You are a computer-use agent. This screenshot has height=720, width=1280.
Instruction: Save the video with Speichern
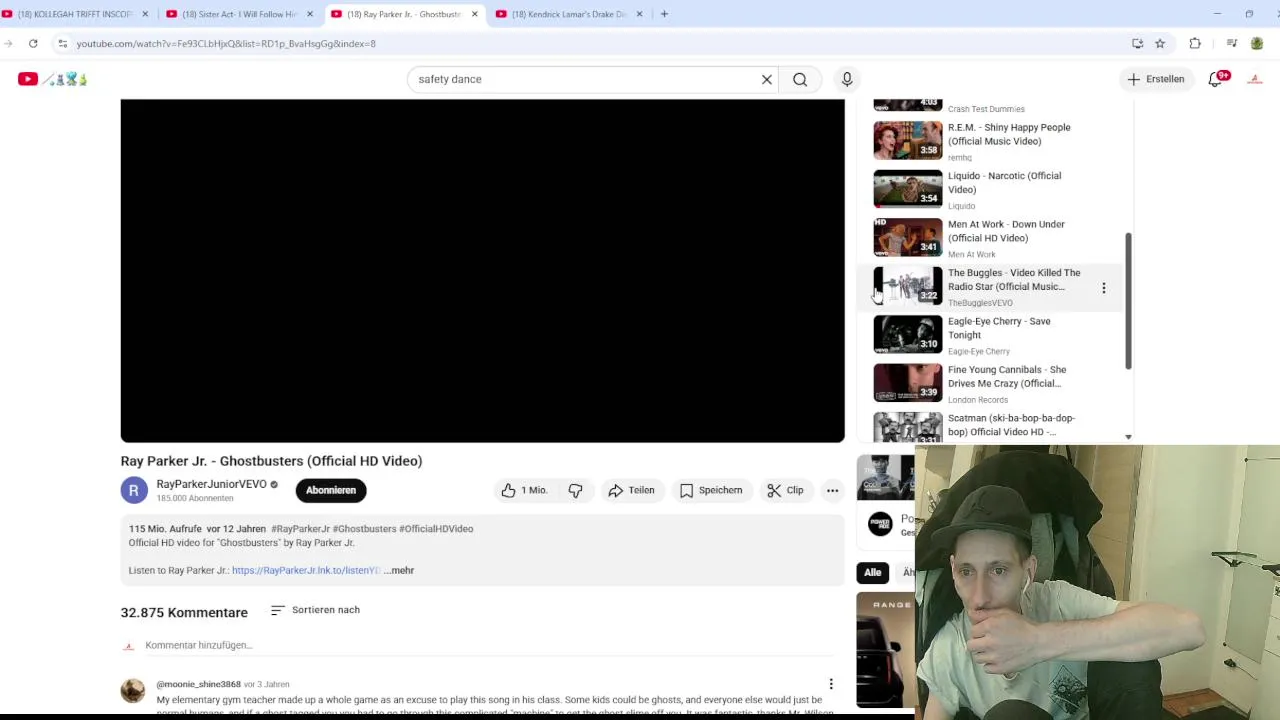[710, 490]
